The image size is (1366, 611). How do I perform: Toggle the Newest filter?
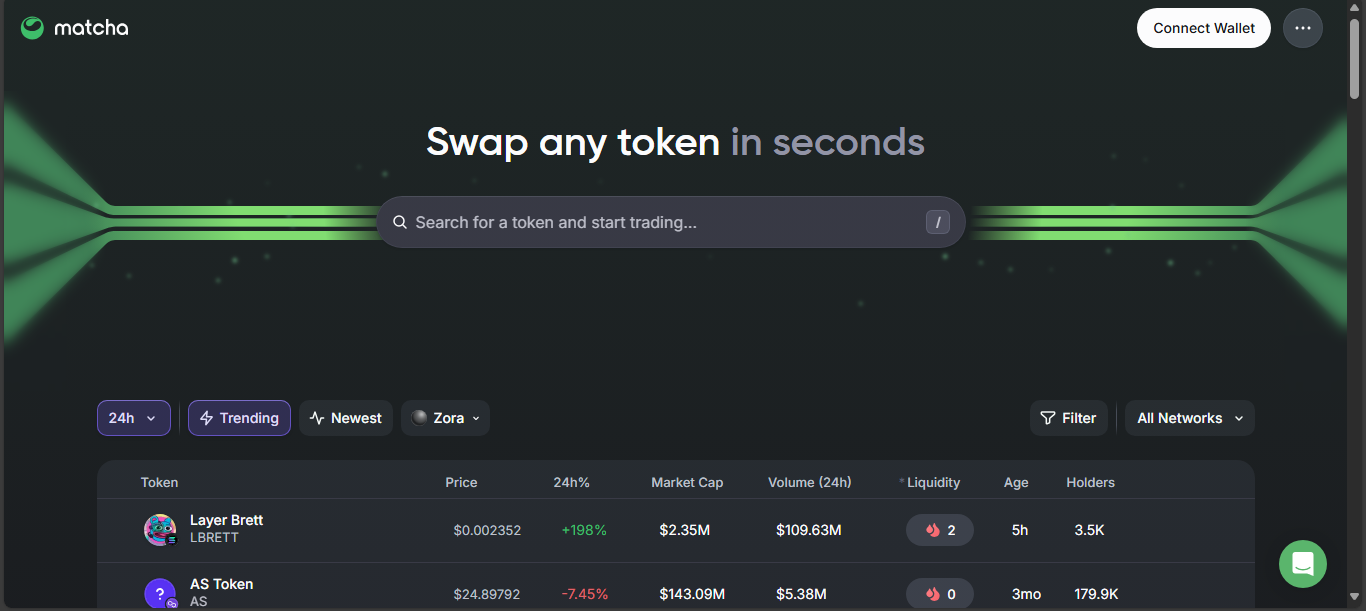[x=346, y=418]
